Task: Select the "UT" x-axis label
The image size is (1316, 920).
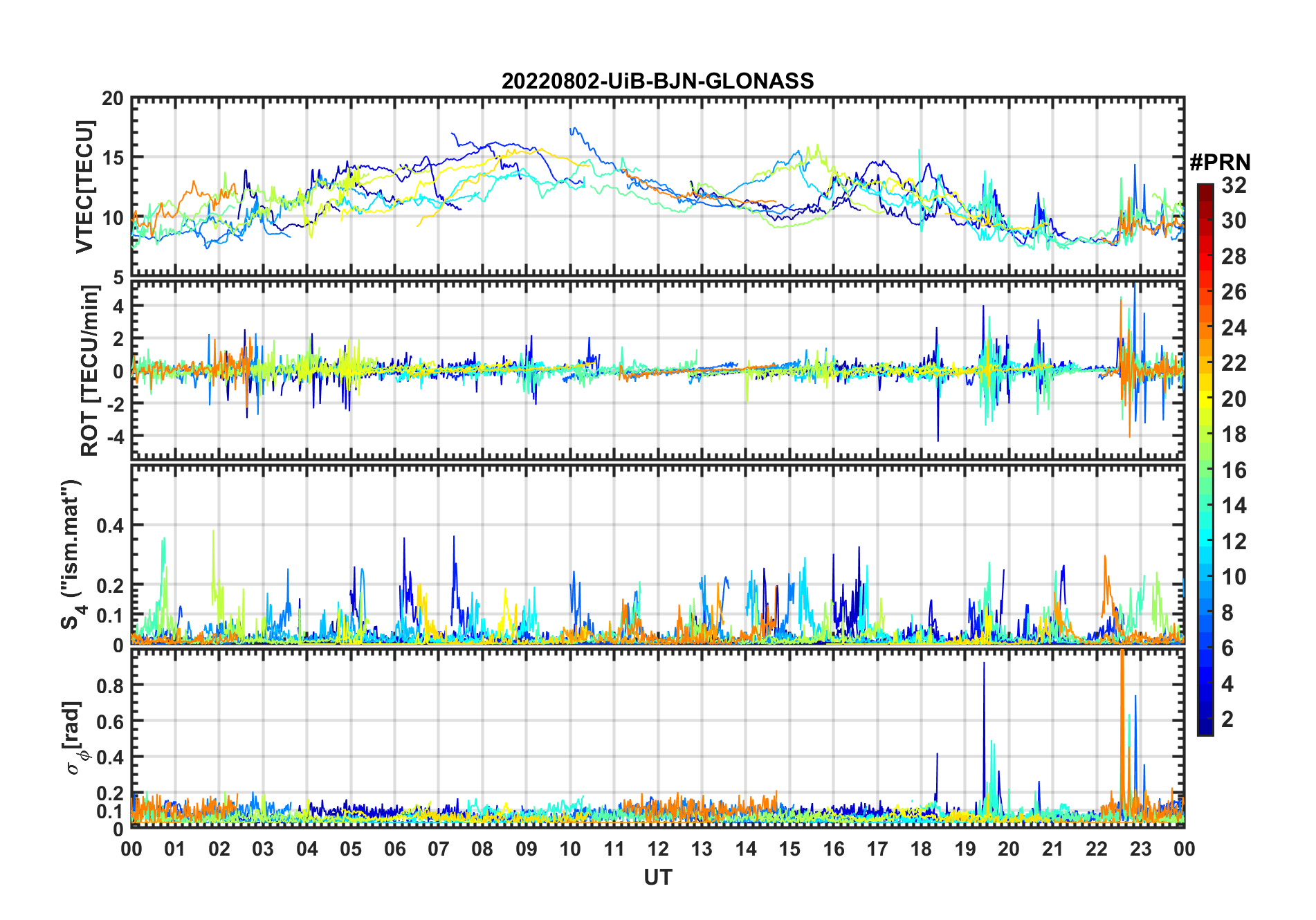Action: (x=657, y=878)
